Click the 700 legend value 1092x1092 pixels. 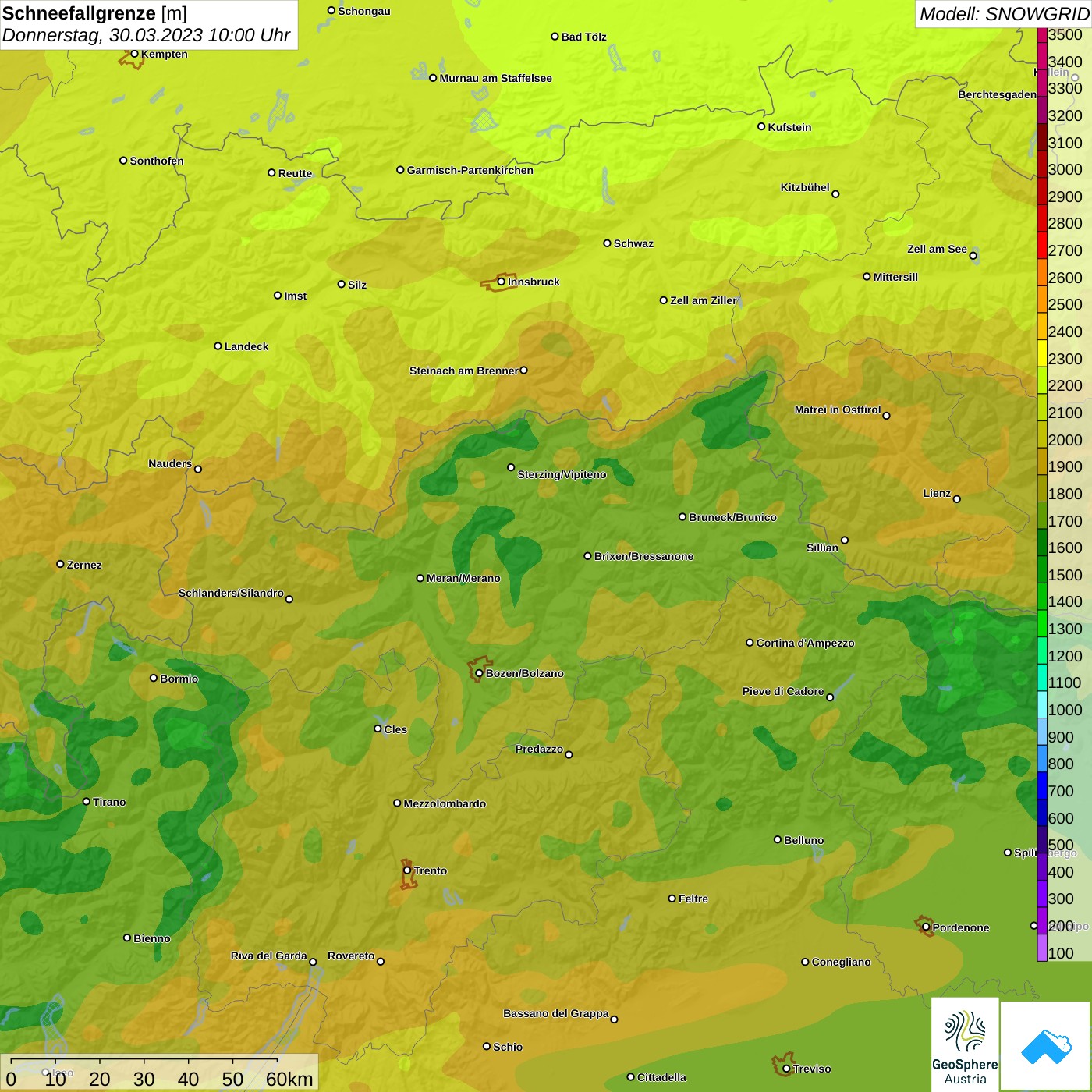click(x=1061, y=791)
